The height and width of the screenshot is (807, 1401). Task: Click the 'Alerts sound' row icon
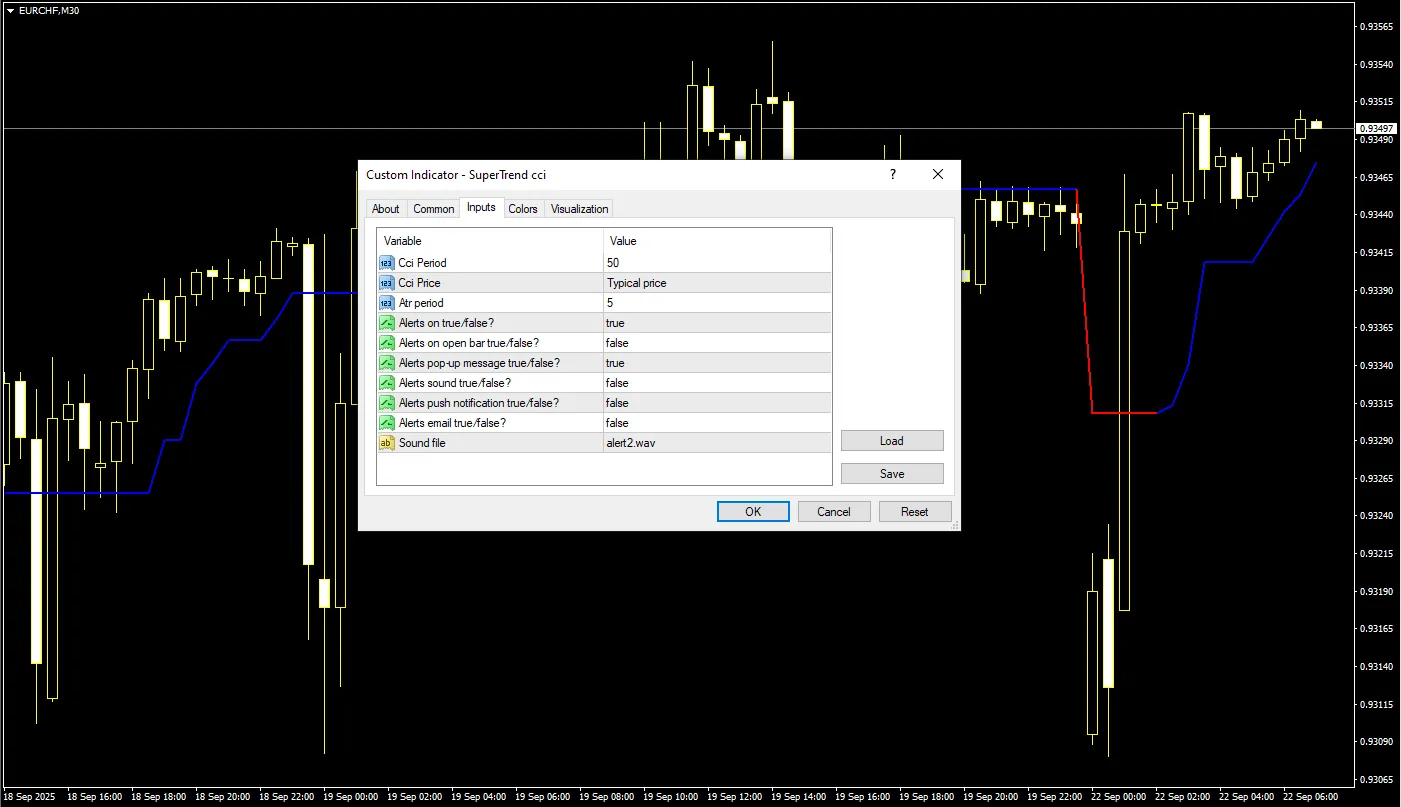(387, 383)
